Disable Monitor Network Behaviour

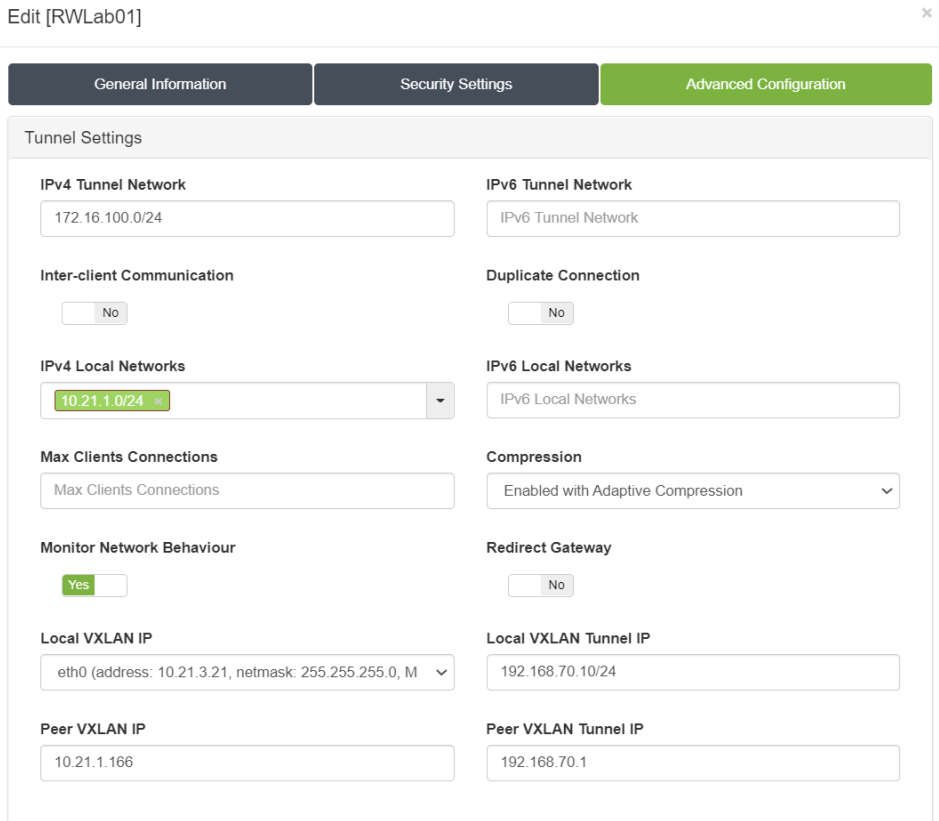[94, 585]
